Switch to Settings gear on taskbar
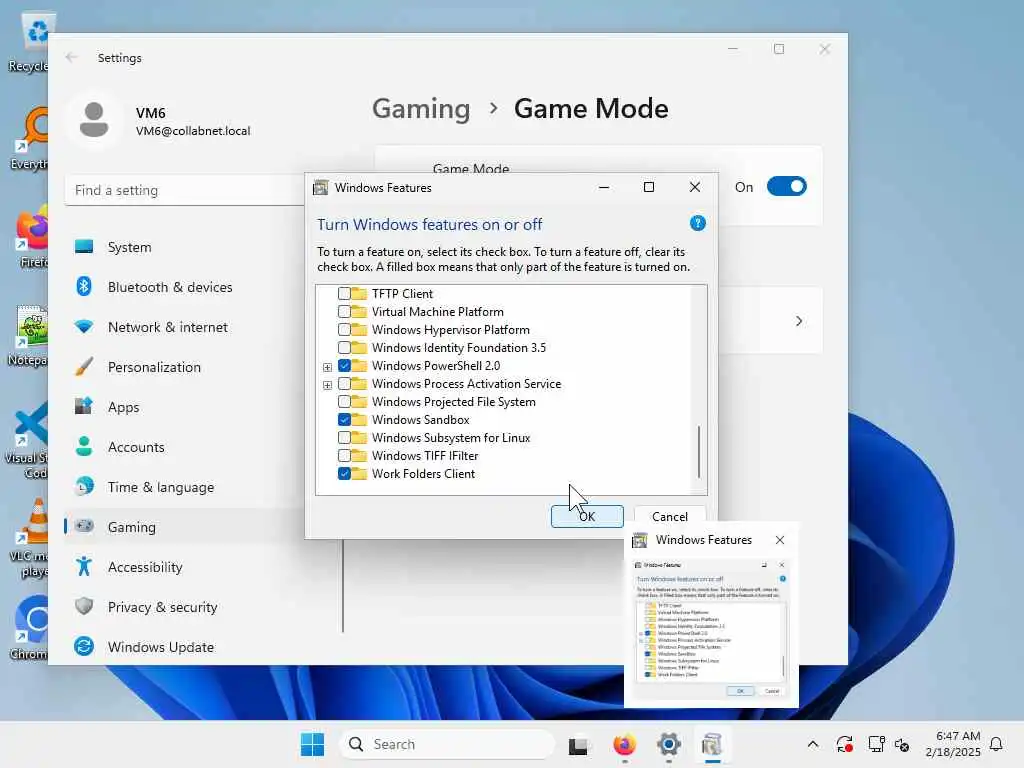 (x=669, y=744)
